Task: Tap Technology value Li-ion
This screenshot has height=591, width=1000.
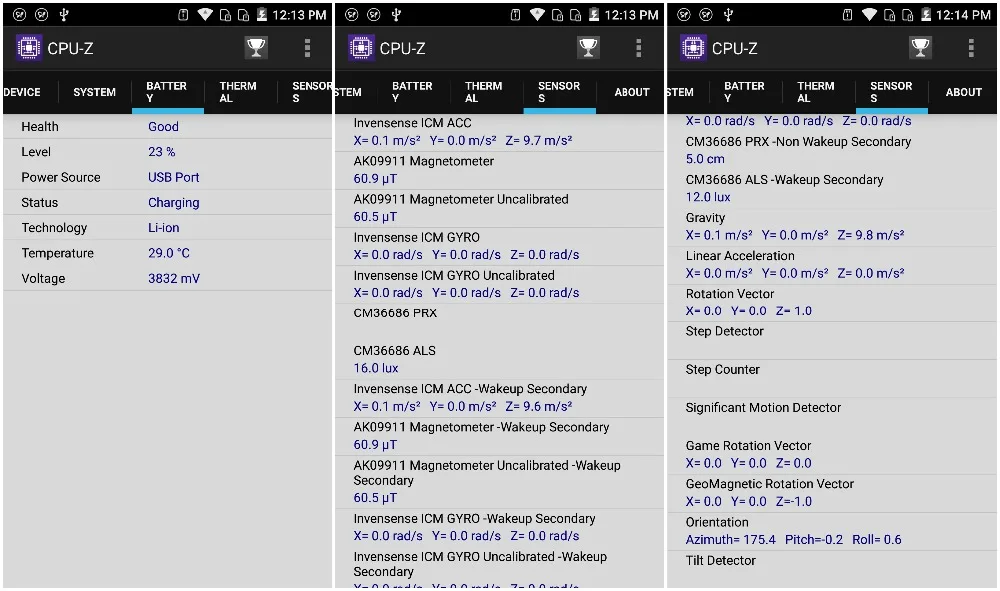Action: [x=163, y=228]
